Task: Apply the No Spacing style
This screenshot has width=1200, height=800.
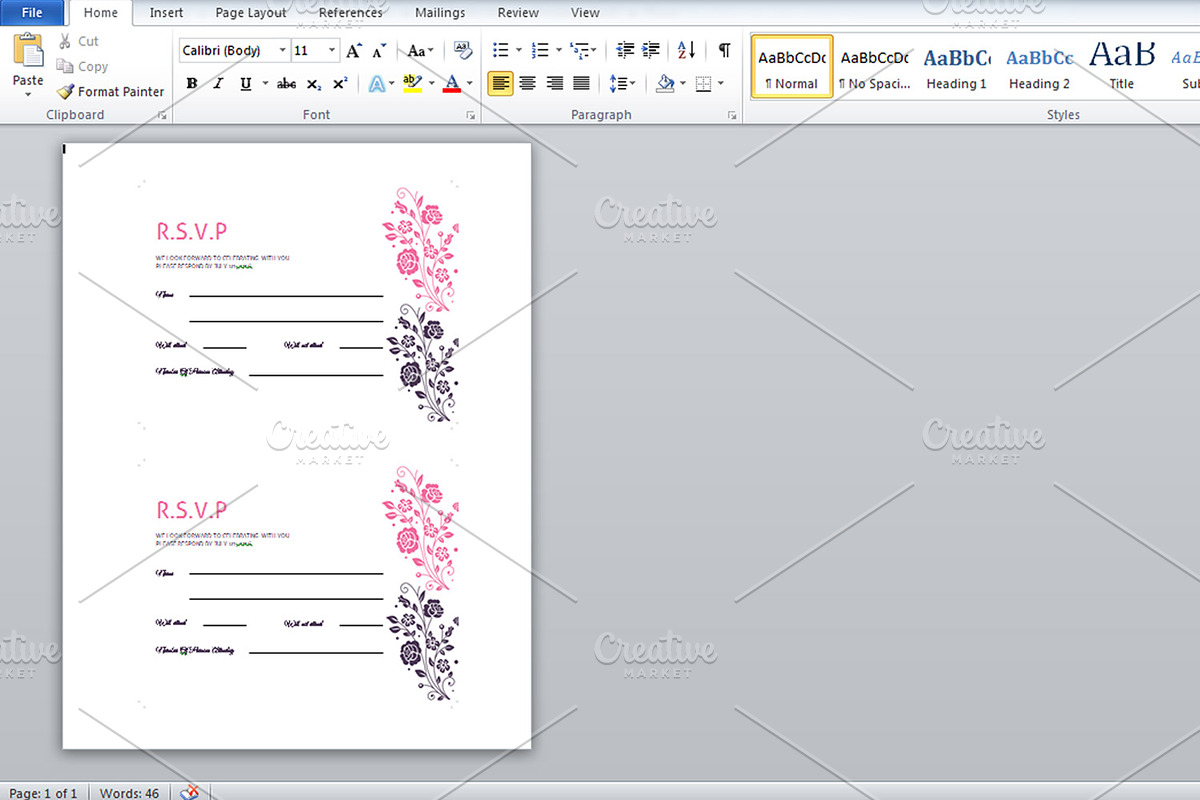Action: click(x=874, y=66)
